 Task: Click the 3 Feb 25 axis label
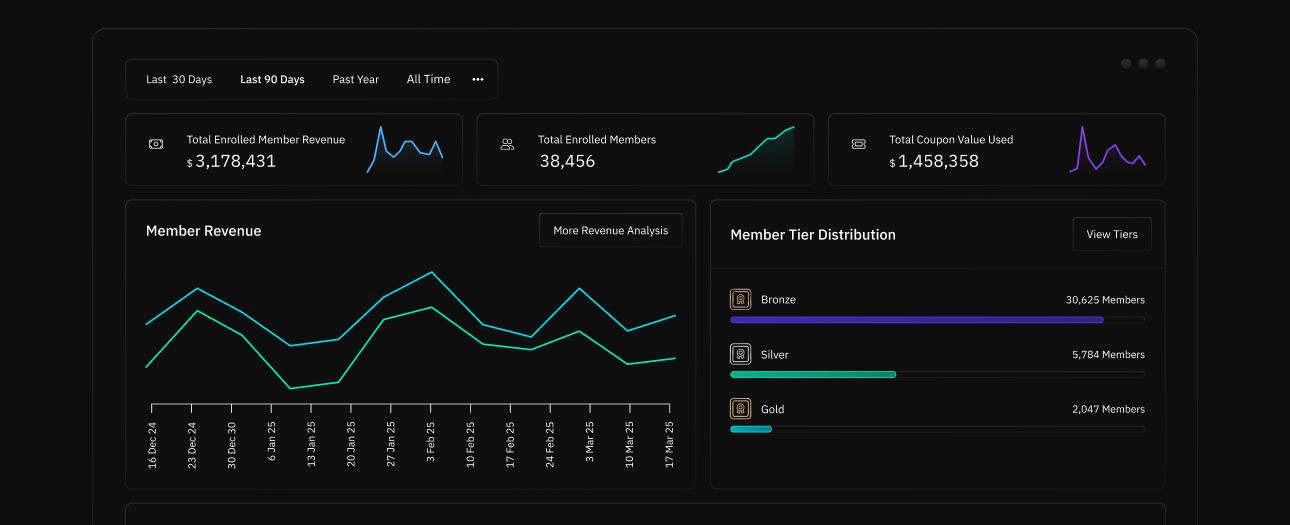click(430, 440)
